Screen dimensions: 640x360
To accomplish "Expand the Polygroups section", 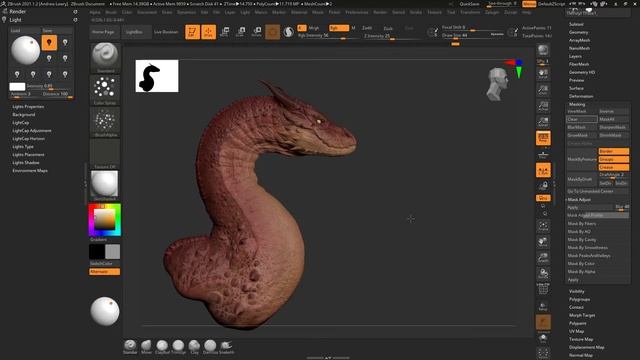I will [x=579, y=299].
